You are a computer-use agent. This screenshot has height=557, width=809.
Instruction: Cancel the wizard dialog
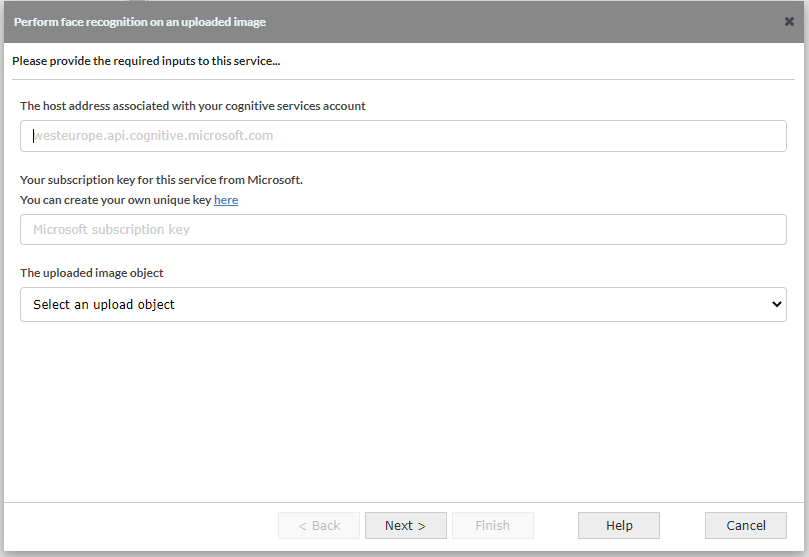point(745,525)
